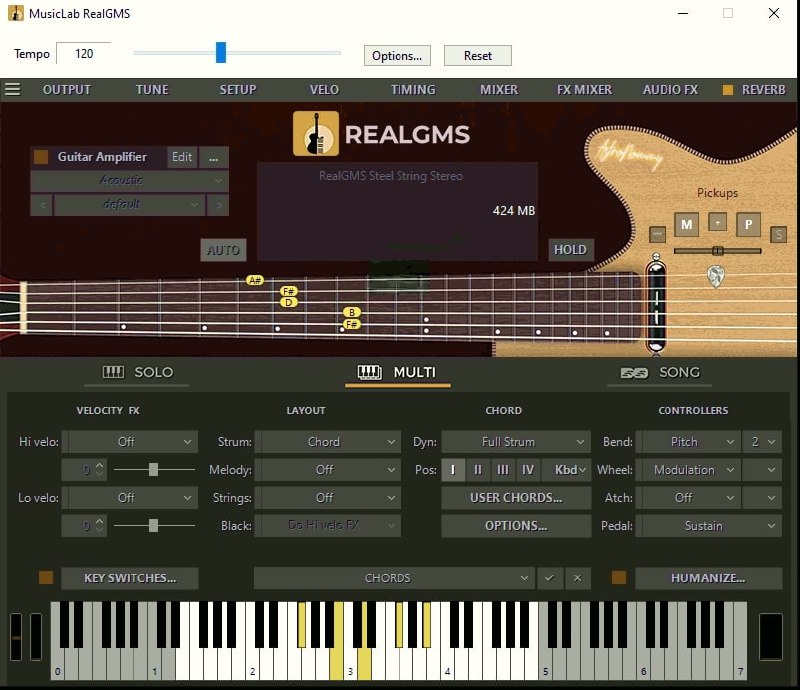Image resolution: width=800 pixels, height=690 pixels.
Task: Select the M pickup button
Action: [x=686, y=225]
